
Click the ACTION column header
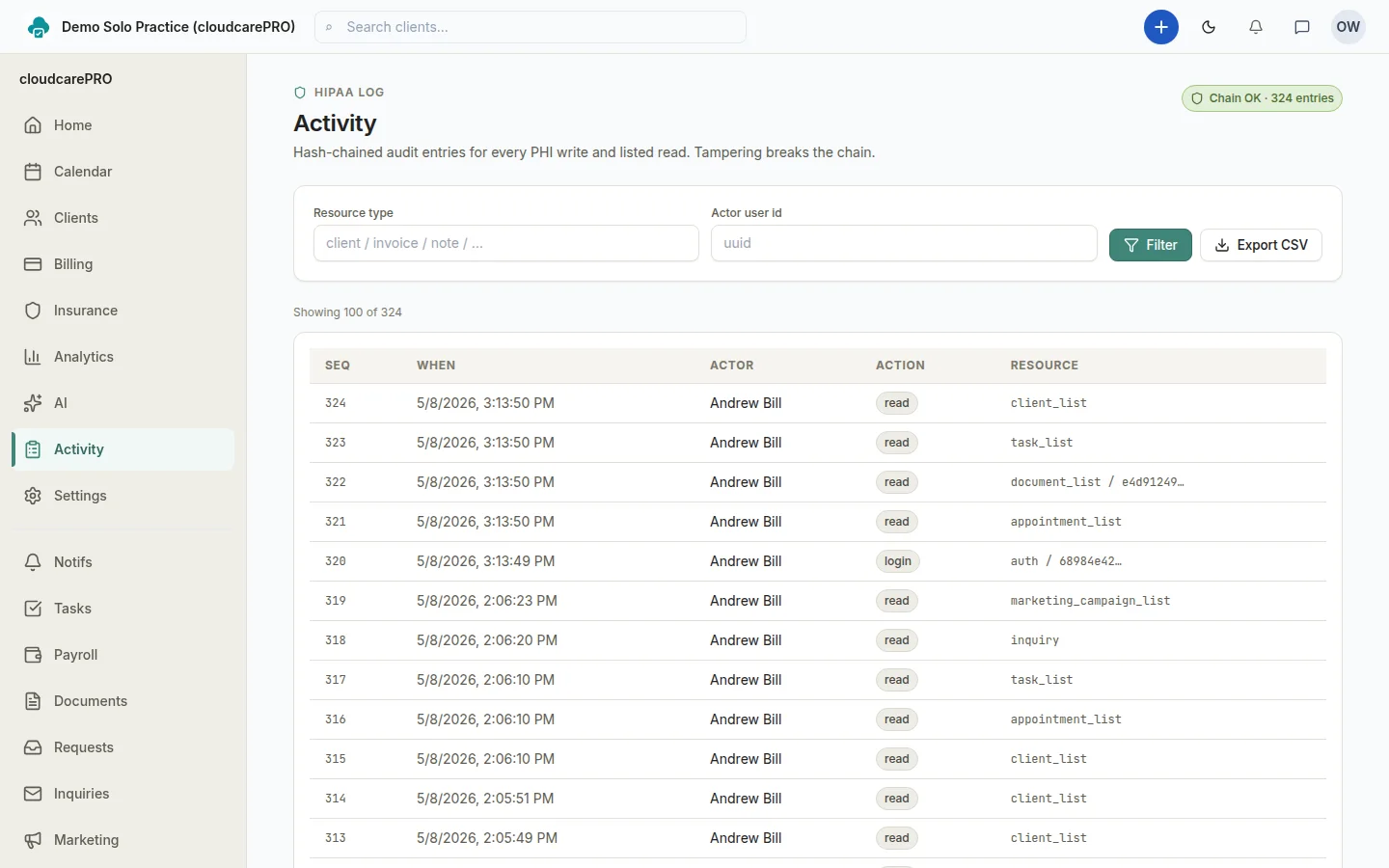coord(900,366)
